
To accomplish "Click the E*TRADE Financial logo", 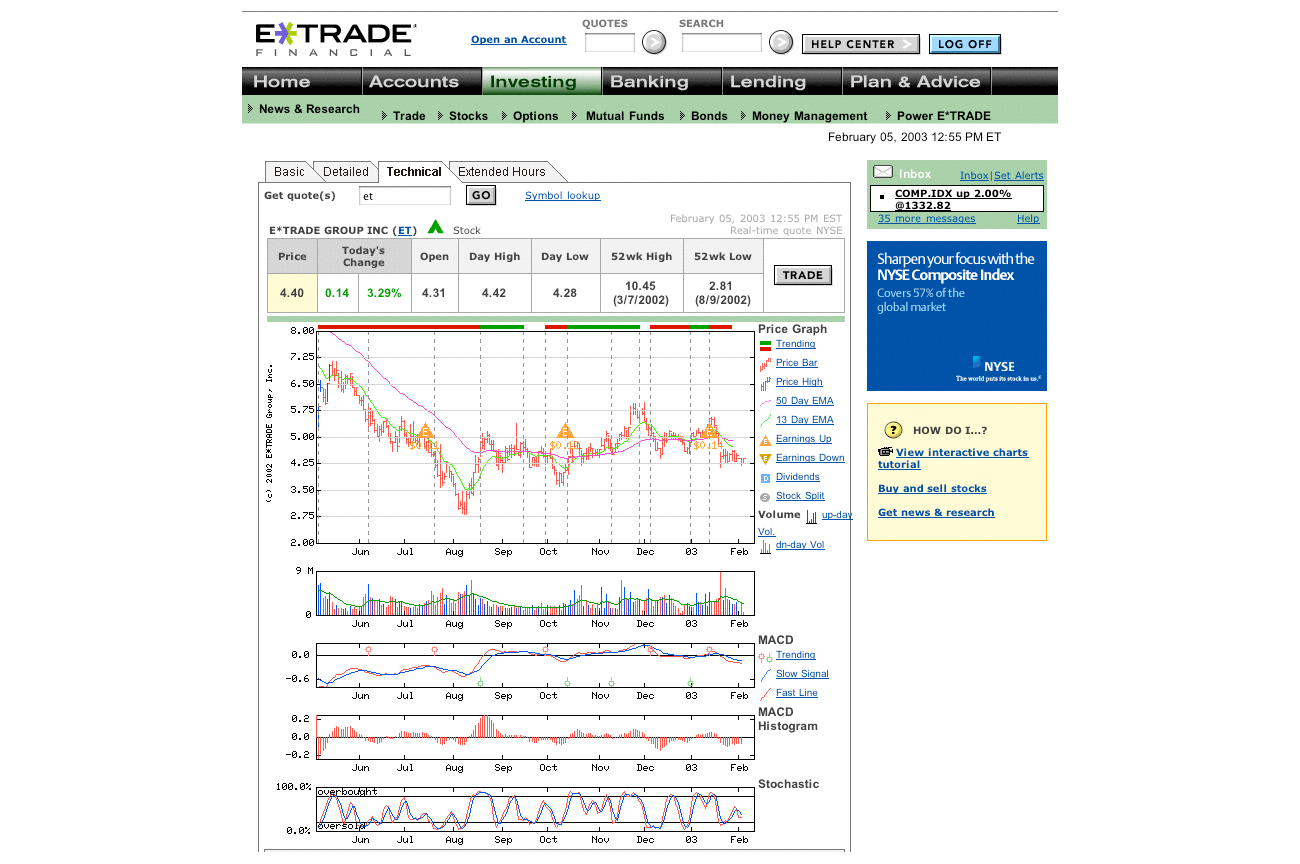I will click(x=335, y=40).
